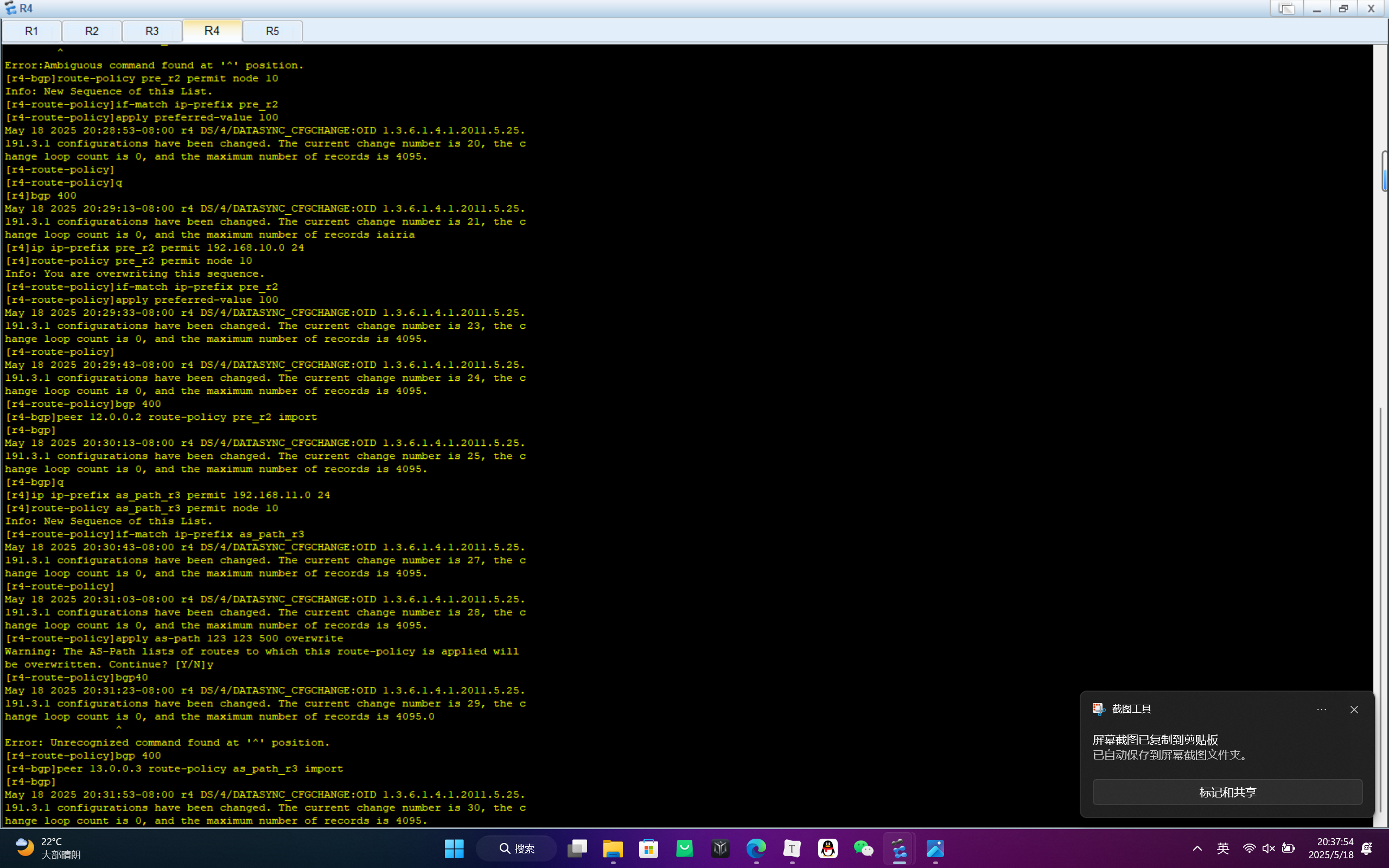
Task: Click the detach window icon in title bar
Action: click(x=1286, y=9)
